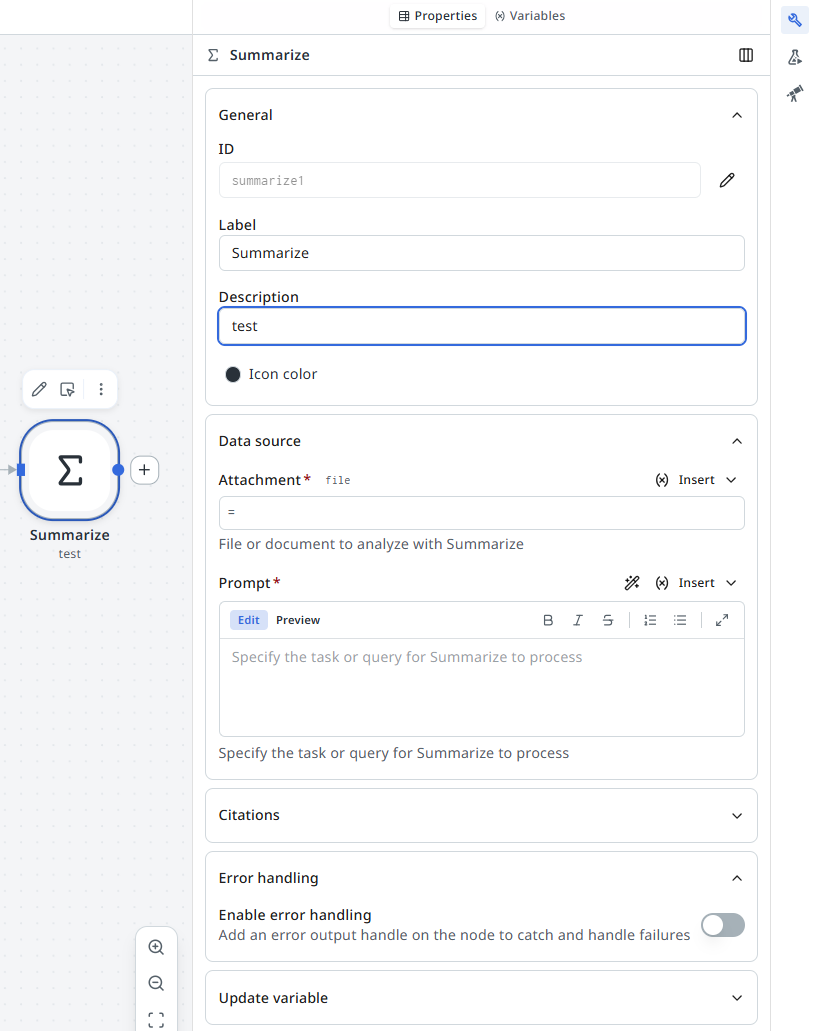Pick the Icon color swatch

pyautogui.click(x=233, y=374)
